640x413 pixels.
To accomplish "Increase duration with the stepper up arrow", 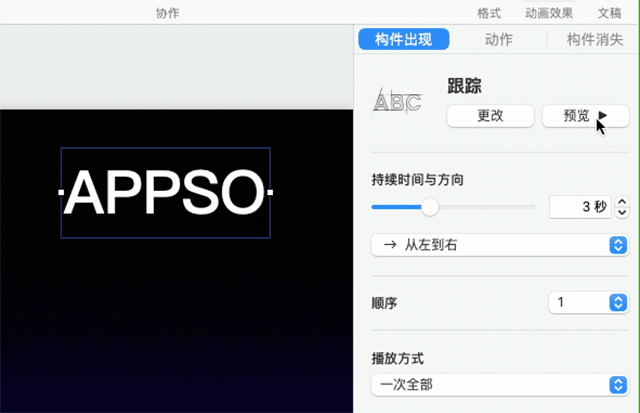I will coord(622,202).
